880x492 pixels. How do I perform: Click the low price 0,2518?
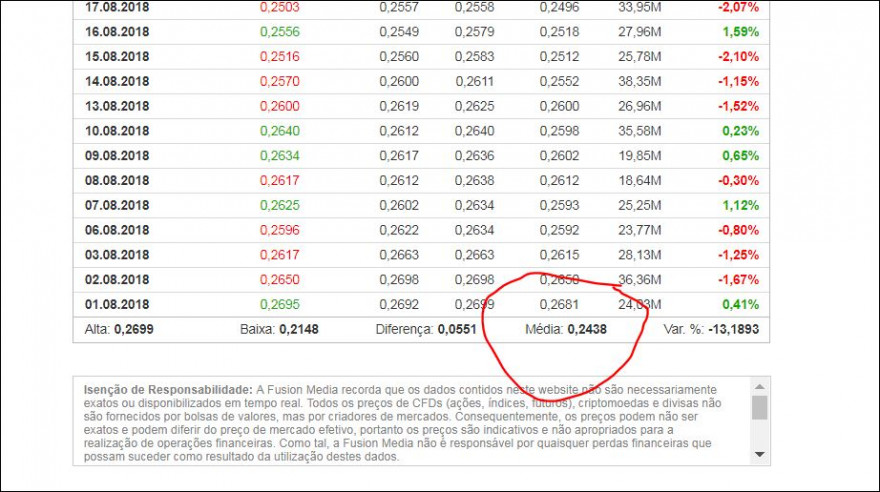pos(559,32)
